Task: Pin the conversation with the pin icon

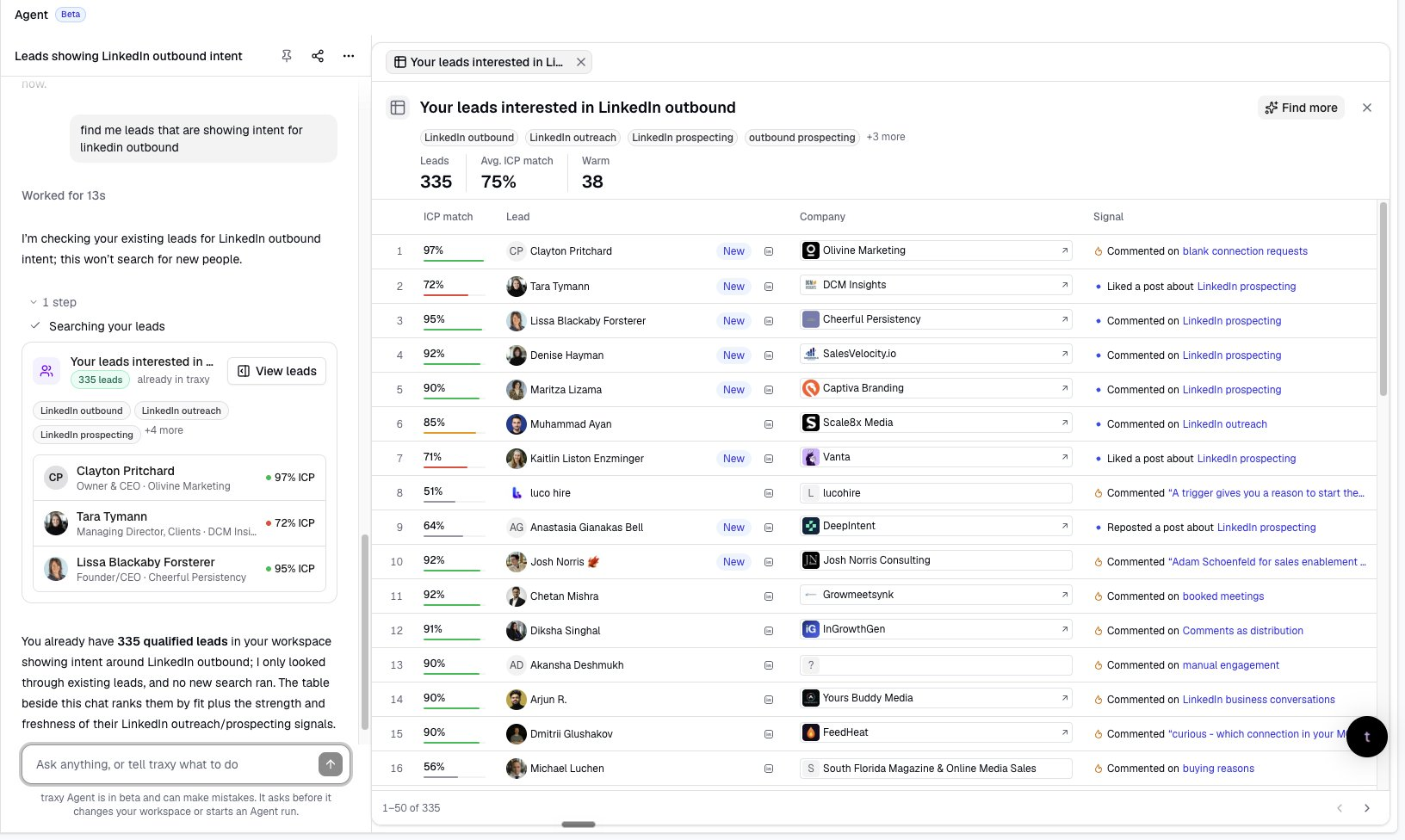Action: click(x=287, y=56)
